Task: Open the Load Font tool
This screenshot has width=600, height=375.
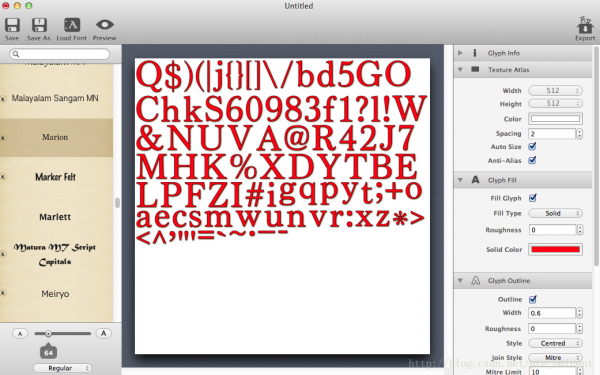Action: tap(72, 26)
